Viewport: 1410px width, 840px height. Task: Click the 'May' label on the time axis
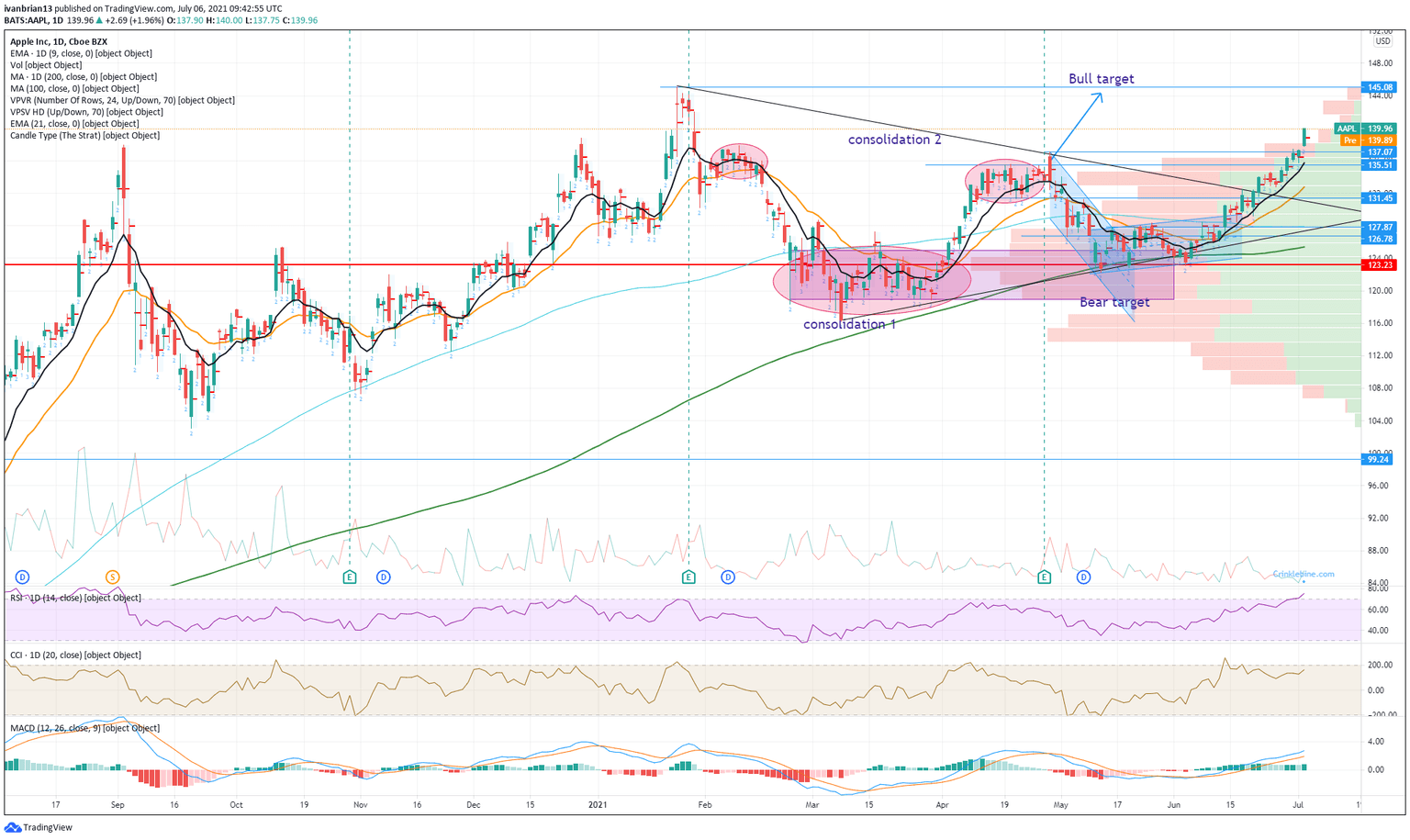click(1061, 805)
